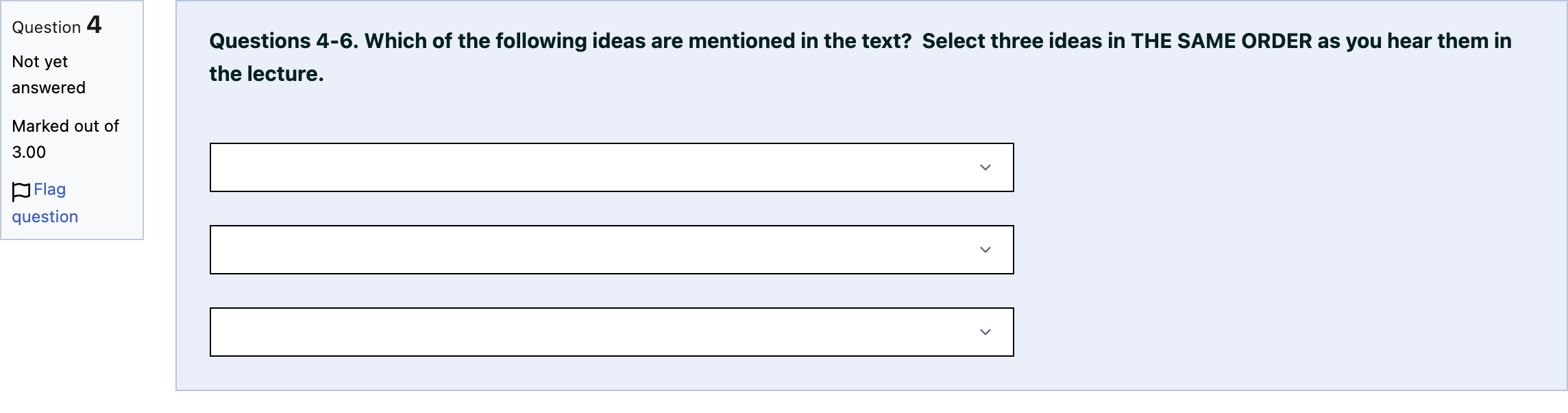Click the Questions 4-6 heading text
This screenshot has width=1568, height=413.
[284, 41]
